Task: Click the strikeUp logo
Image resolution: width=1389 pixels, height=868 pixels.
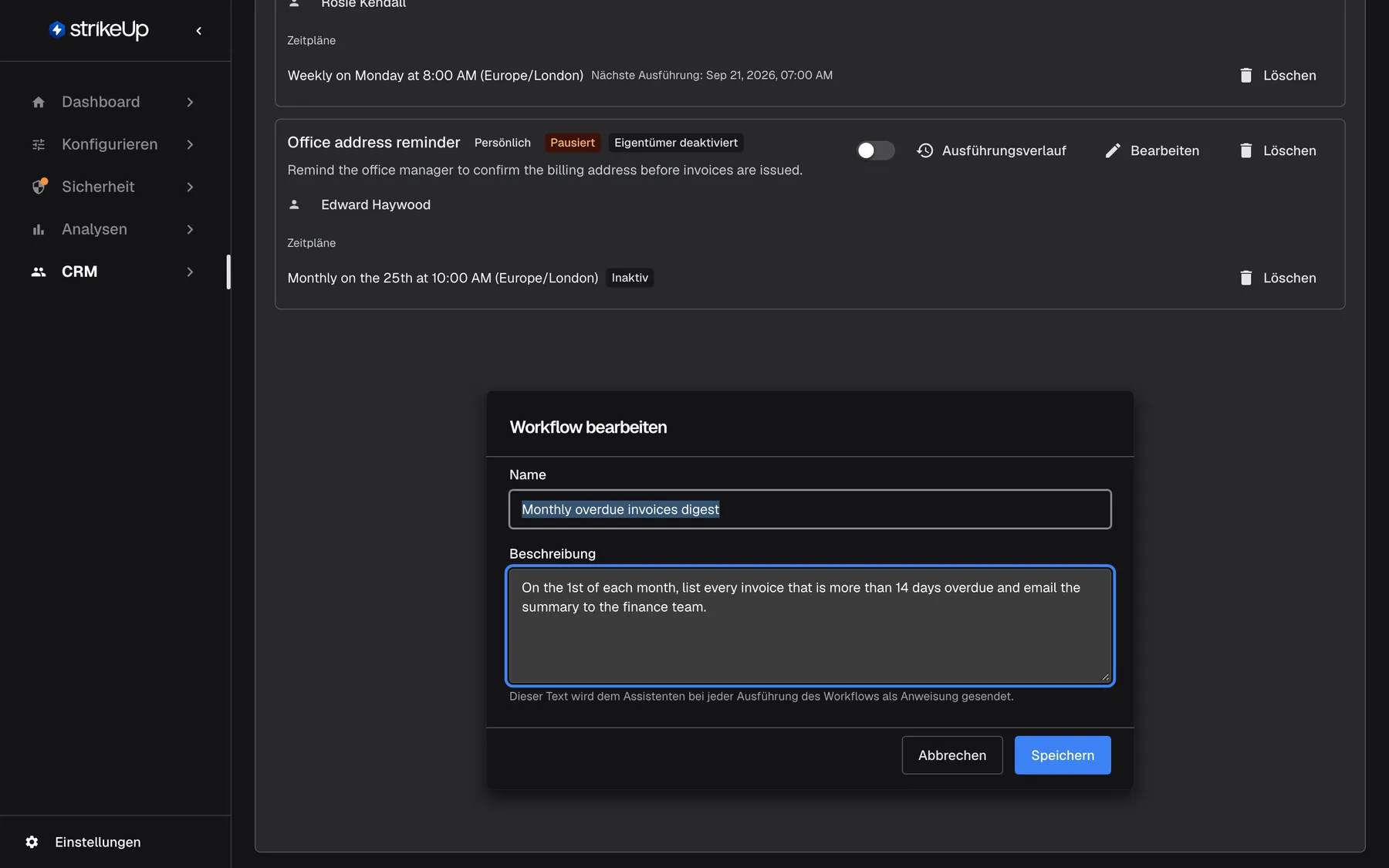Action: tap(99, 29)
